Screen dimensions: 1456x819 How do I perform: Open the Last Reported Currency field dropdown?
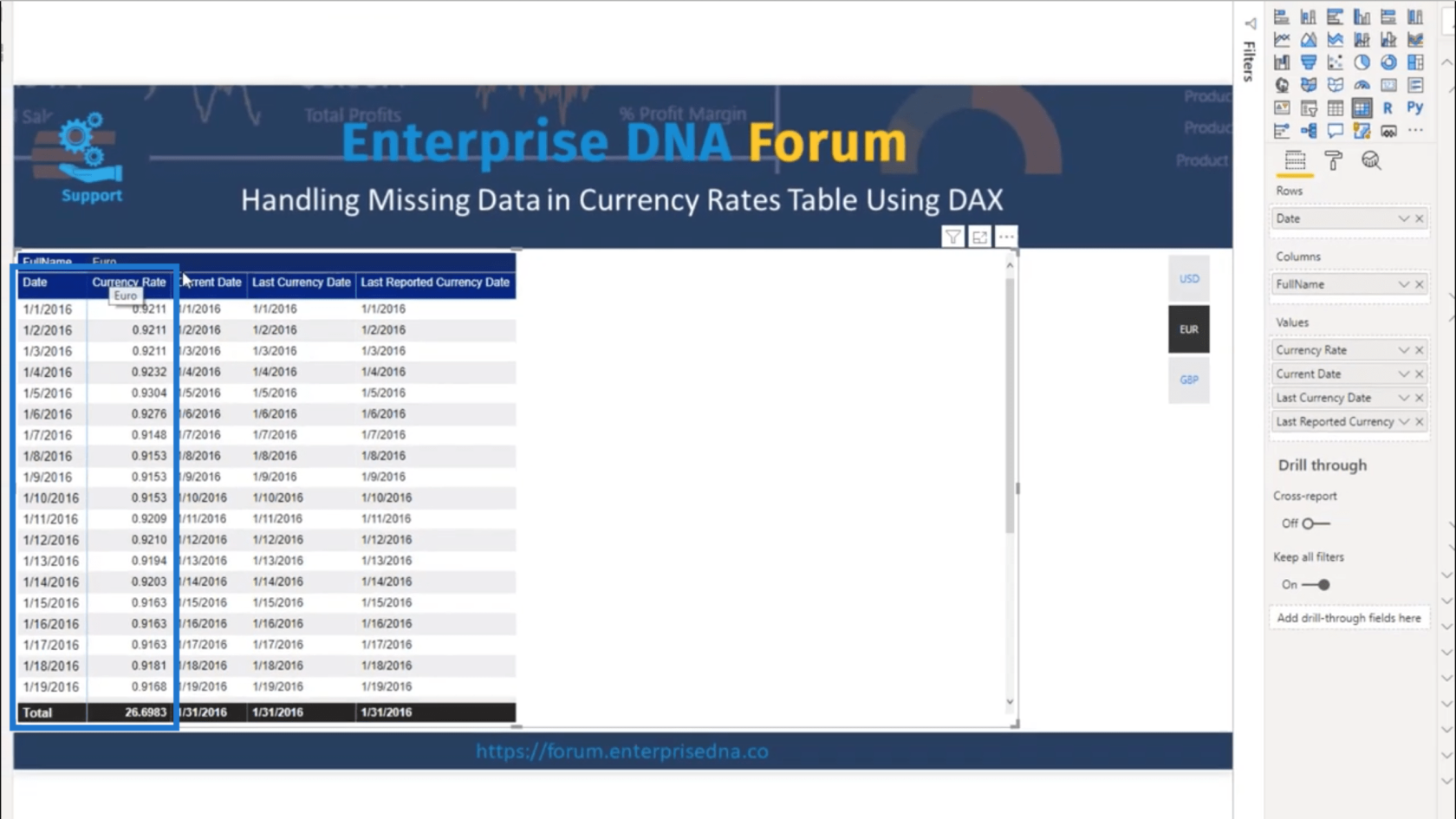click(1403, 421)
